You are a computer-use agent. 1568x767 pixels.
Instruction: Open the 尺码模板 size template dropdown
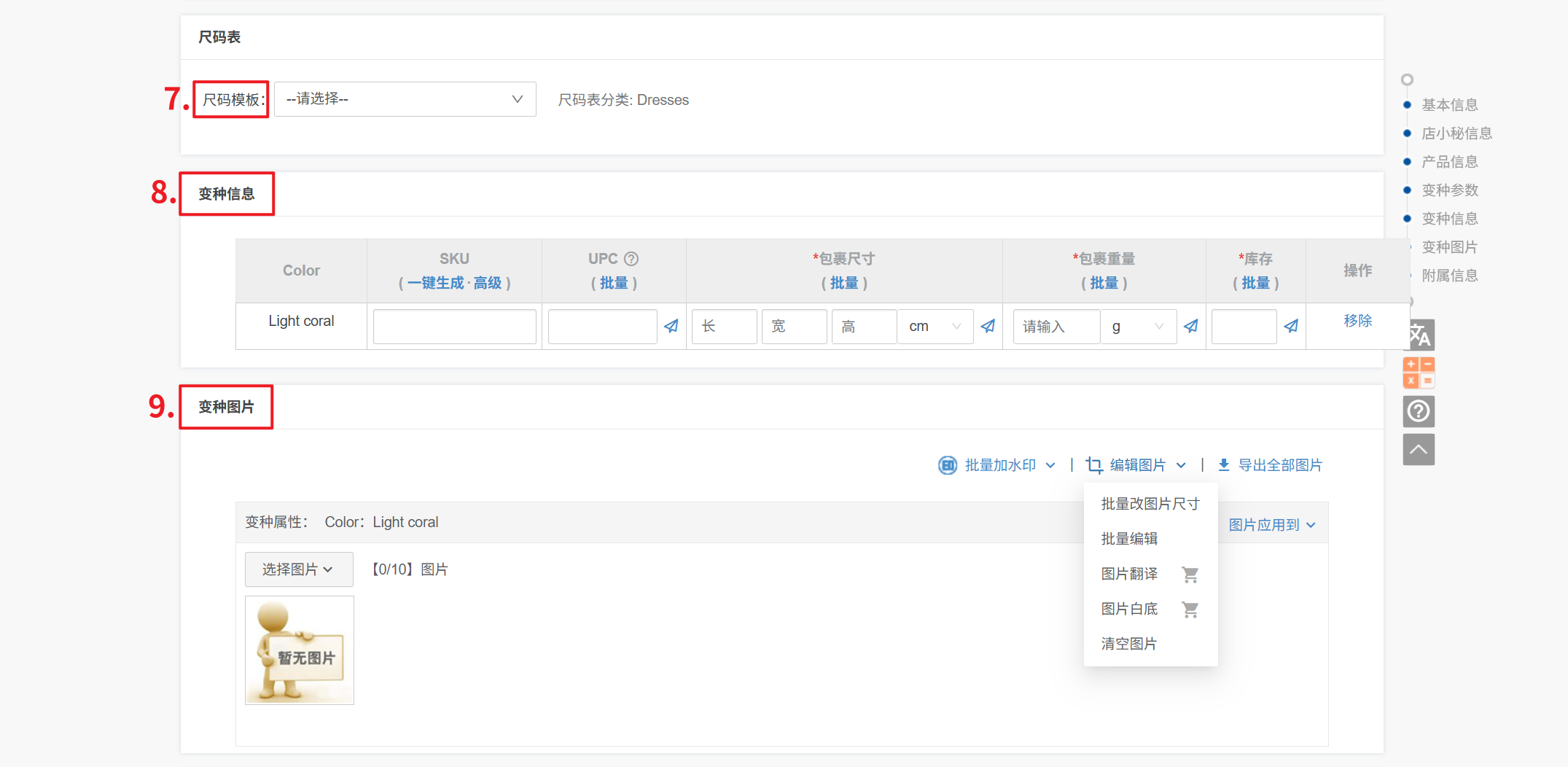pyautogui.click(x=405, y=99)
